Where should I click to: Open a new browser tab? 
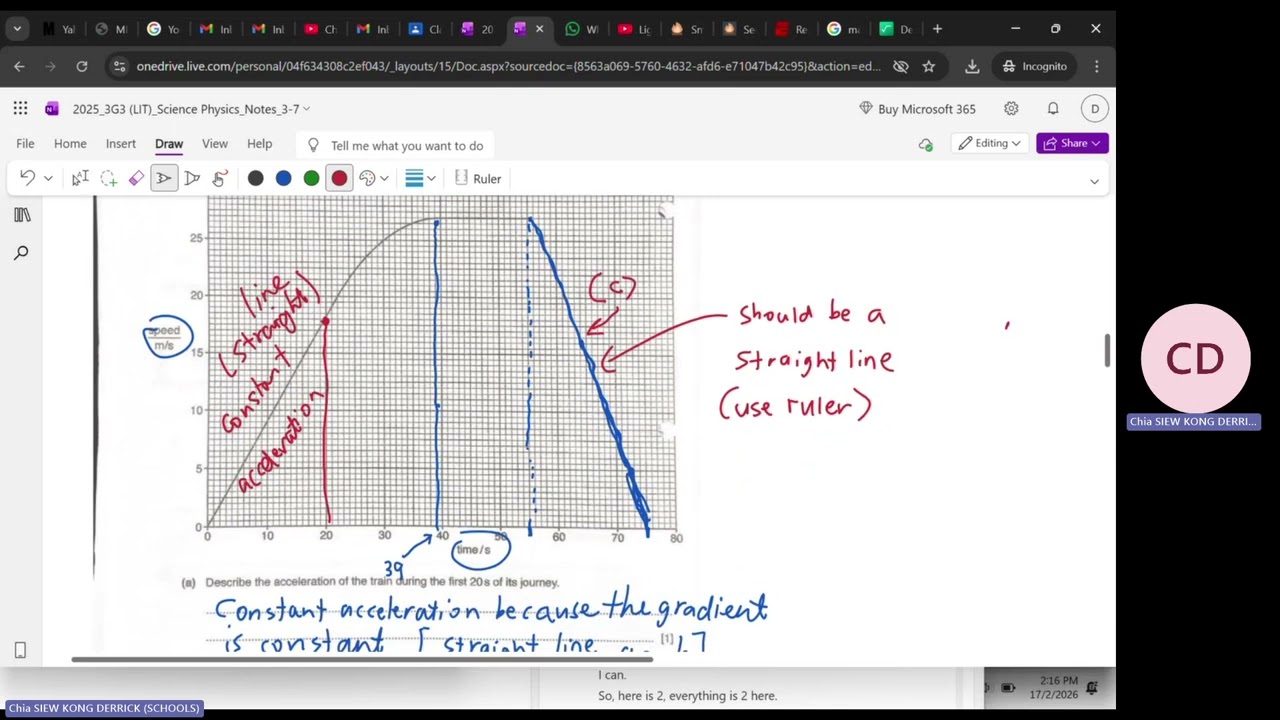tap(937, 29)
